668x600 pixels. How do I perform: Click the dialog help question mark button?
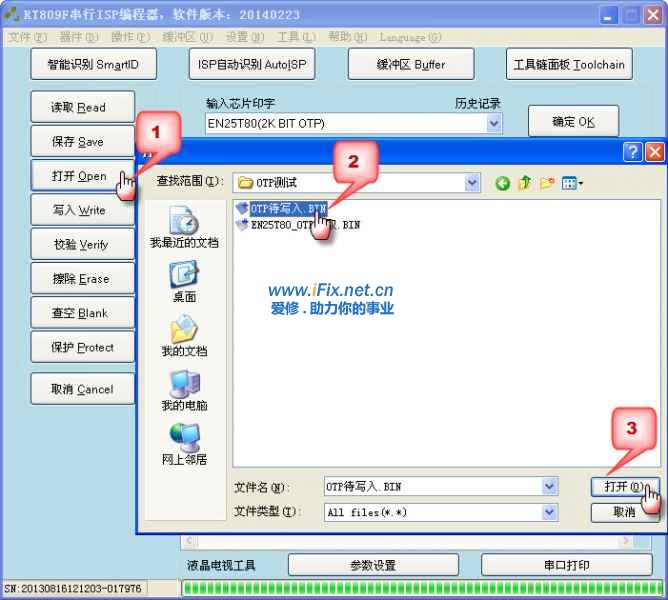632,152
